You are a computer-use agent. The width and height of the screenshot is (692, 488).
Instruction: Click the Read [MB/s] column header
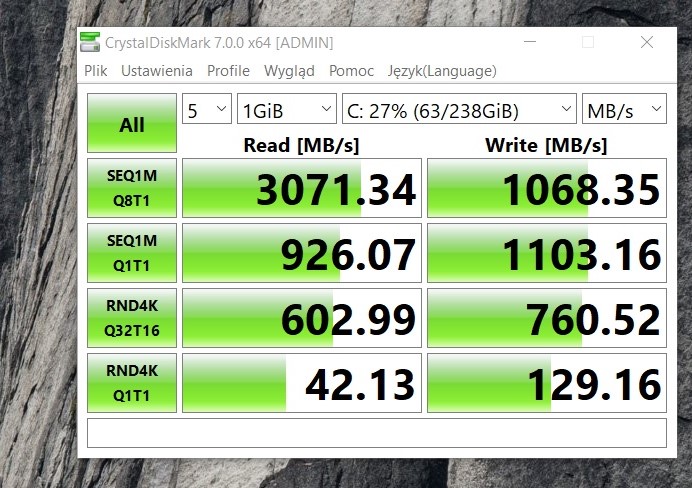coord(301,145)
